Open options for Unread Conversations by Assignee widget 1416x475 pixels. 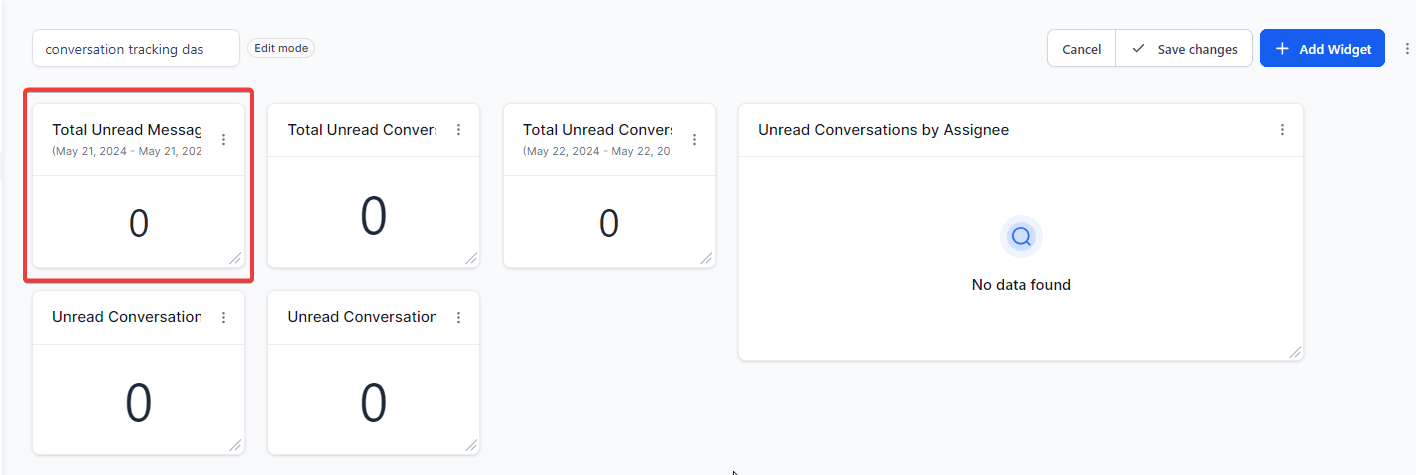point(1282,130)
